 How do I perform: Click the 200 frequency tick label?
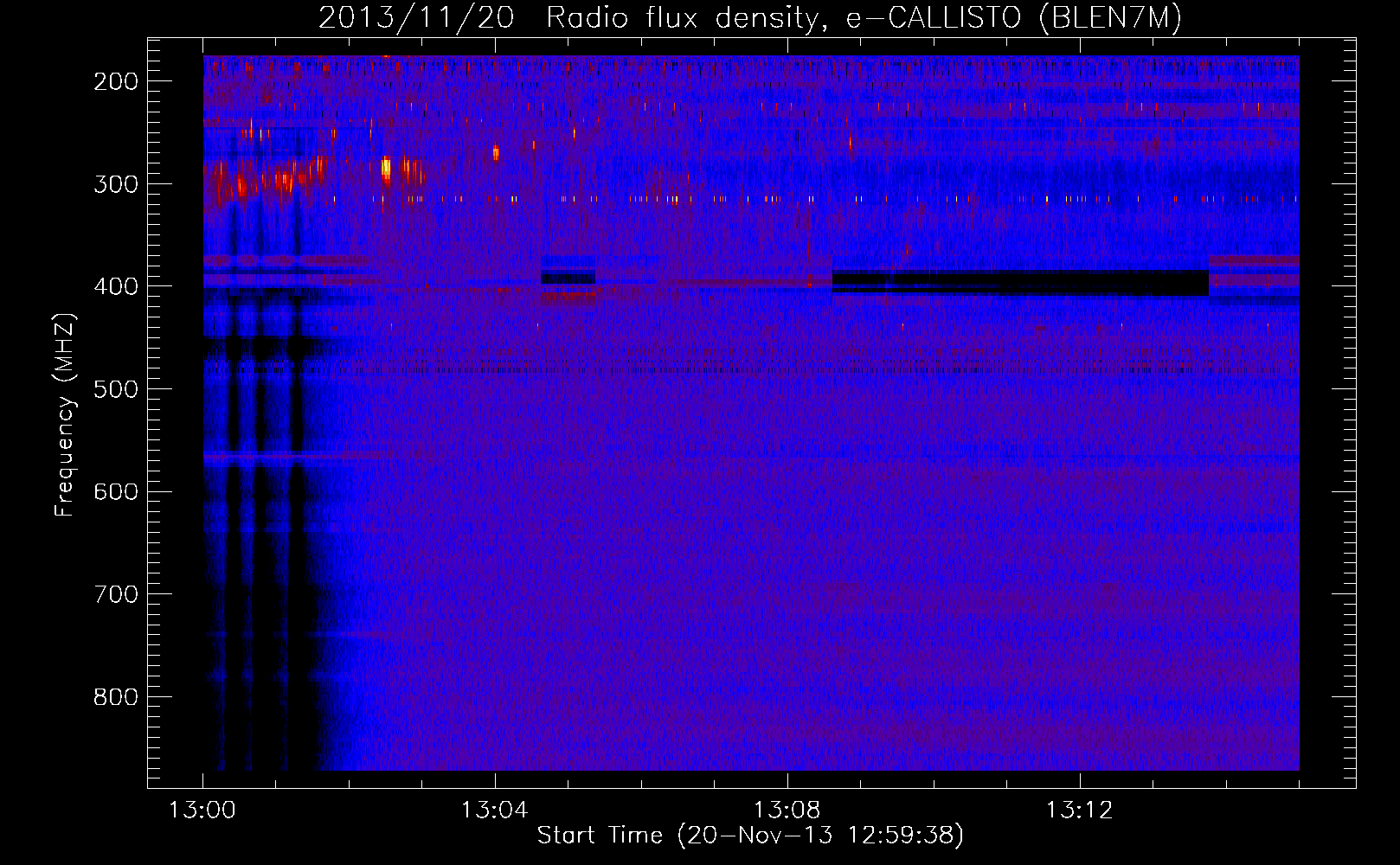point(116,81)
